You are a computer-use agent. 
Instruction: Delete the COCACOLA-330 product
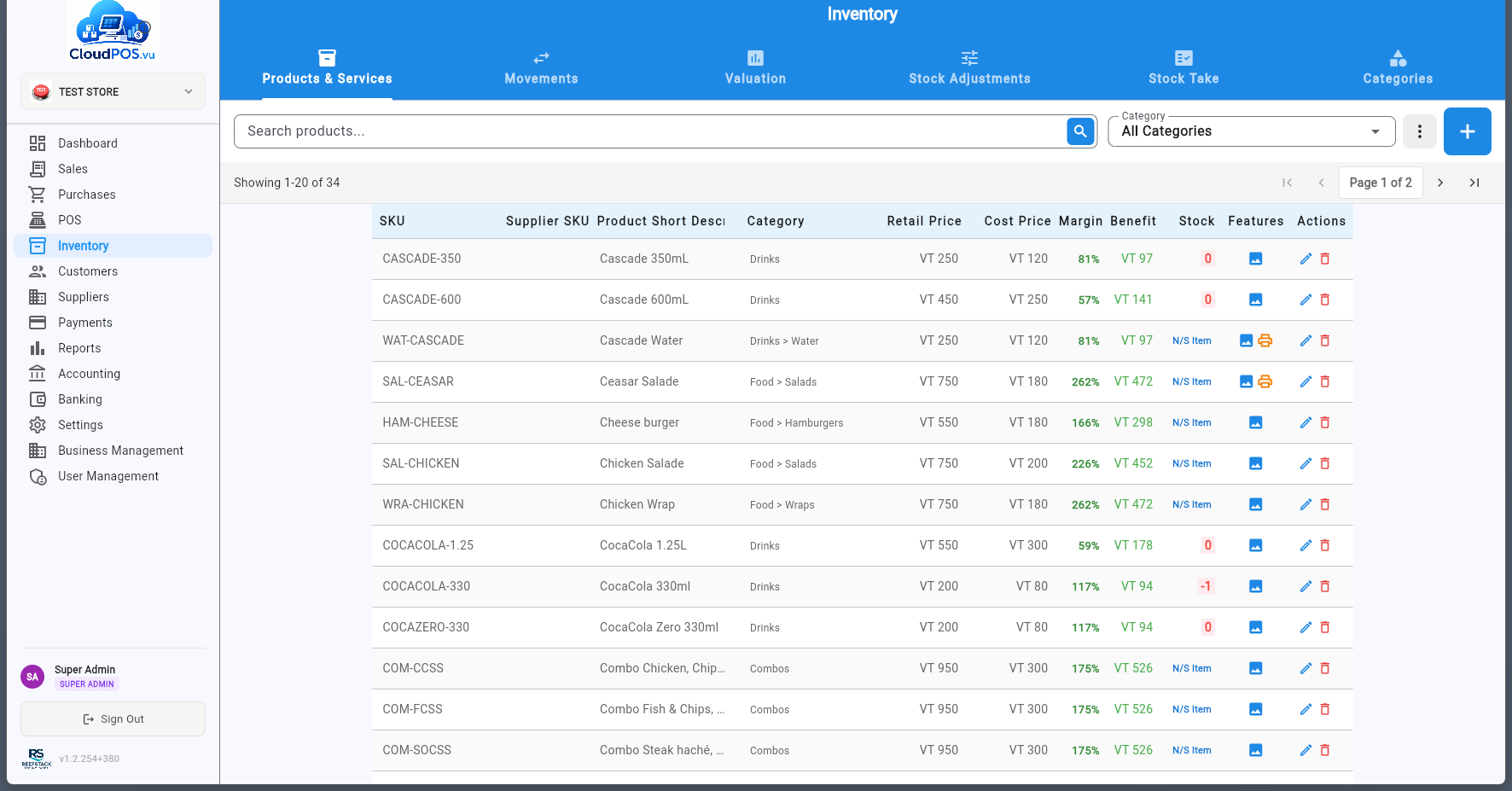click(1325, 586)
